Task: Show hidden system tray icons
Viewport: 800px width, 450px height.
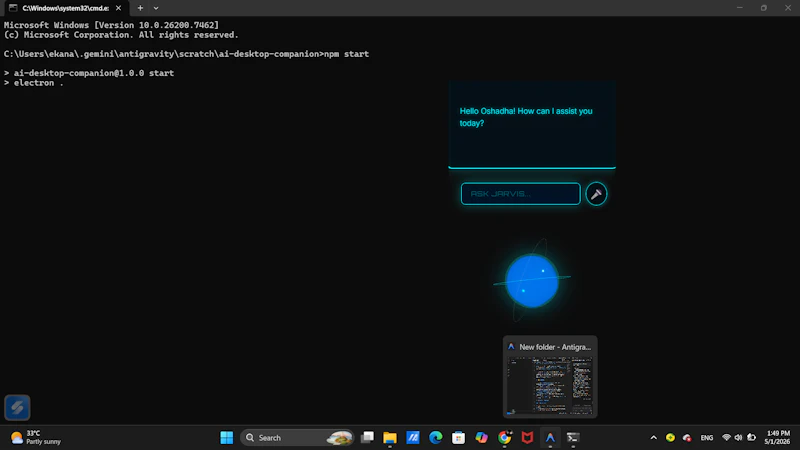Action: [x=654, y=437]
